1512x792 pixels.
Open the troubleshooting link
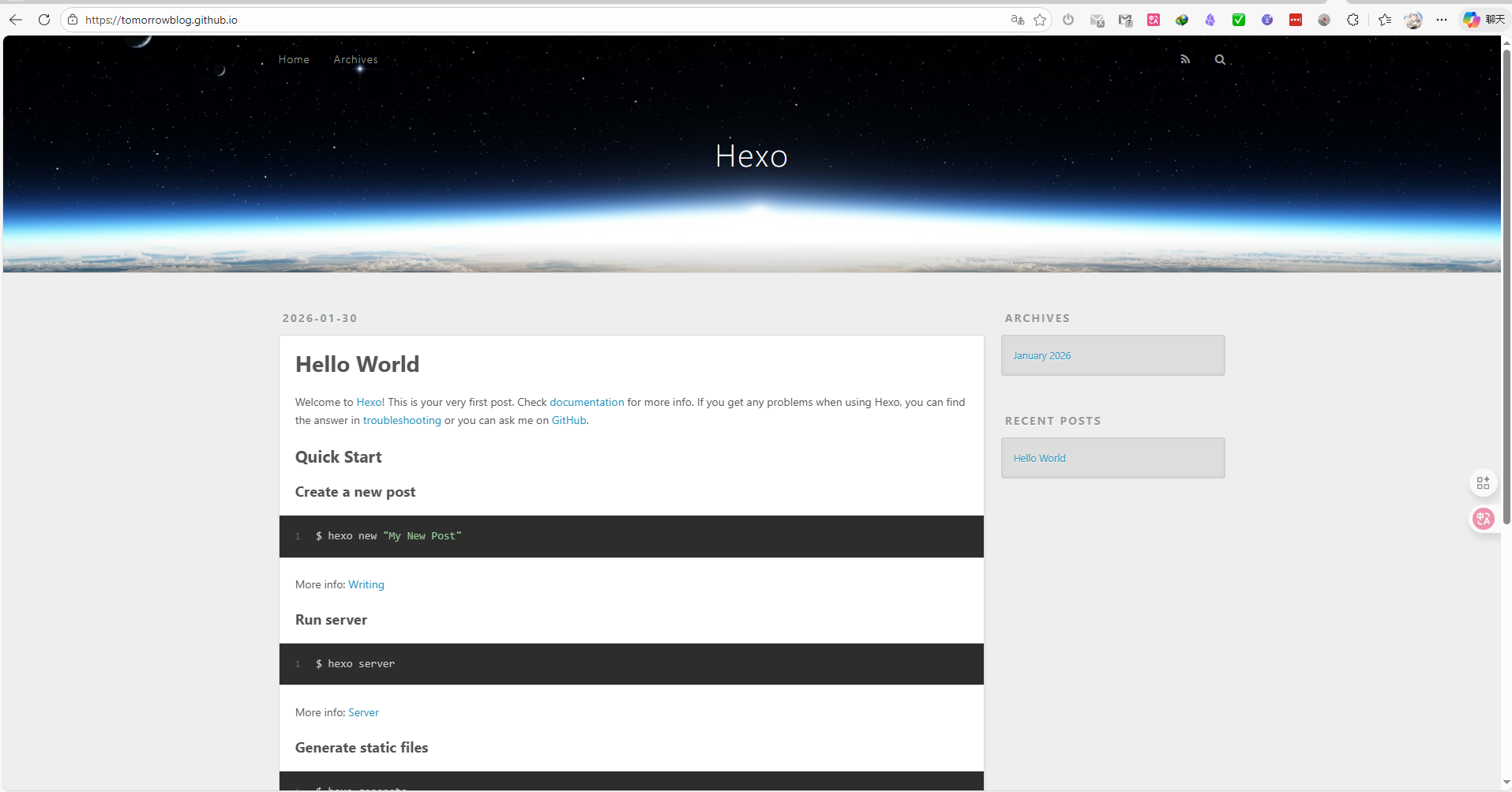click(x=402, y=420)
